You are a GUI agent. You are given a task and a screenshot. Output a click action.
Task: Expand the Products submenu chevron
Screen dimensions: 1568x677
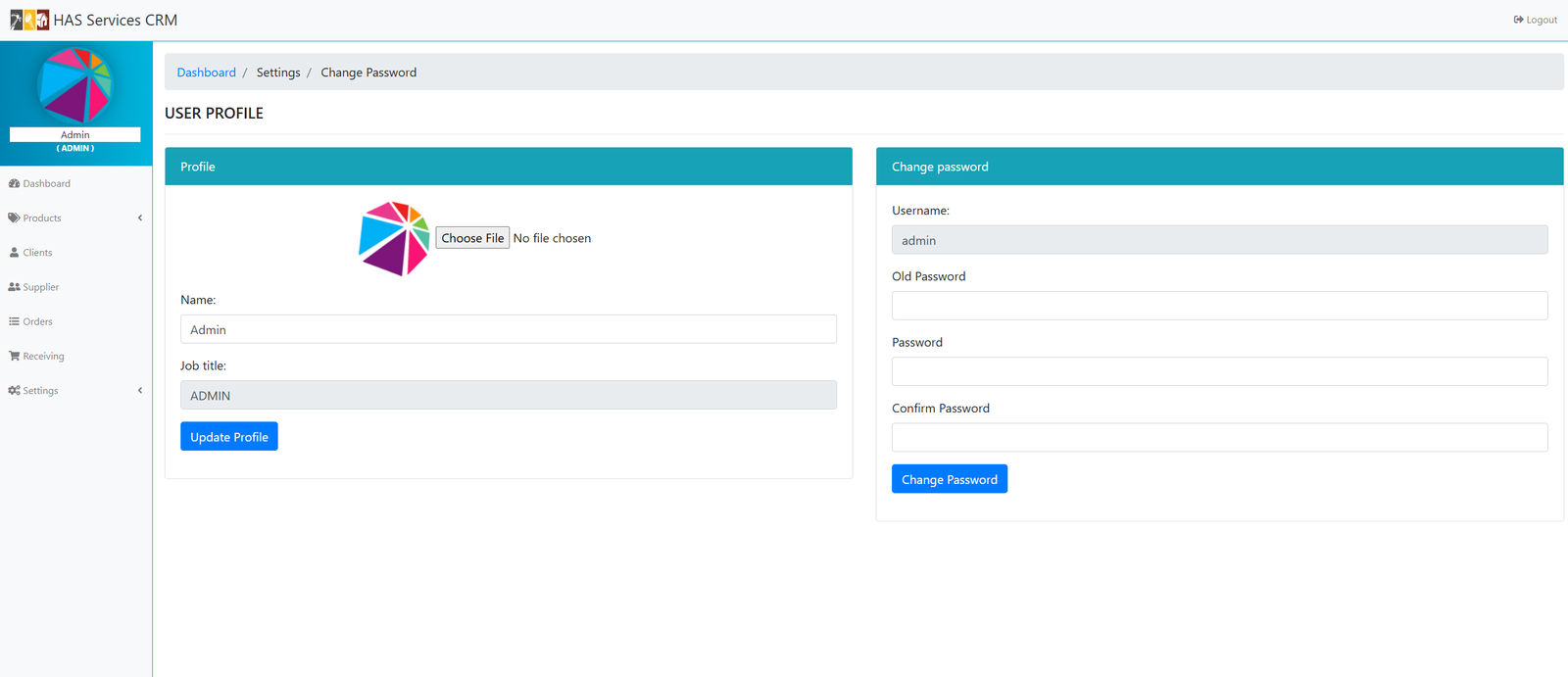140,218
